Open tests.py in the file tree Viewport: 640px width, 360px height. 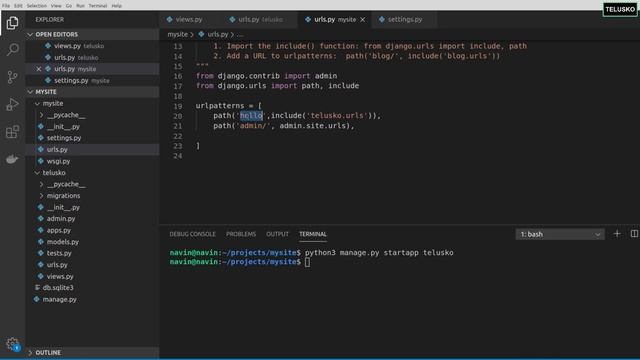click(x=59, y=253)
